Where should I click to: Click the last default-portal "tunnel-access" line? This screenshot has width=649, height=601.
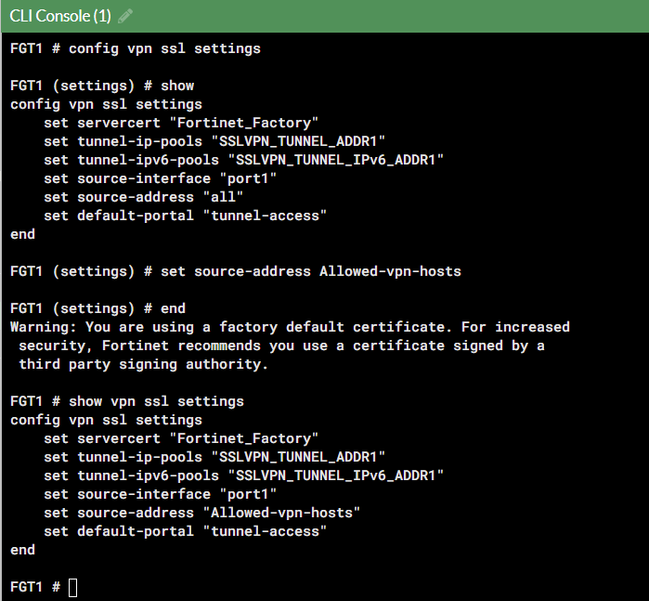pyautogui.click(x=185, y=531)
